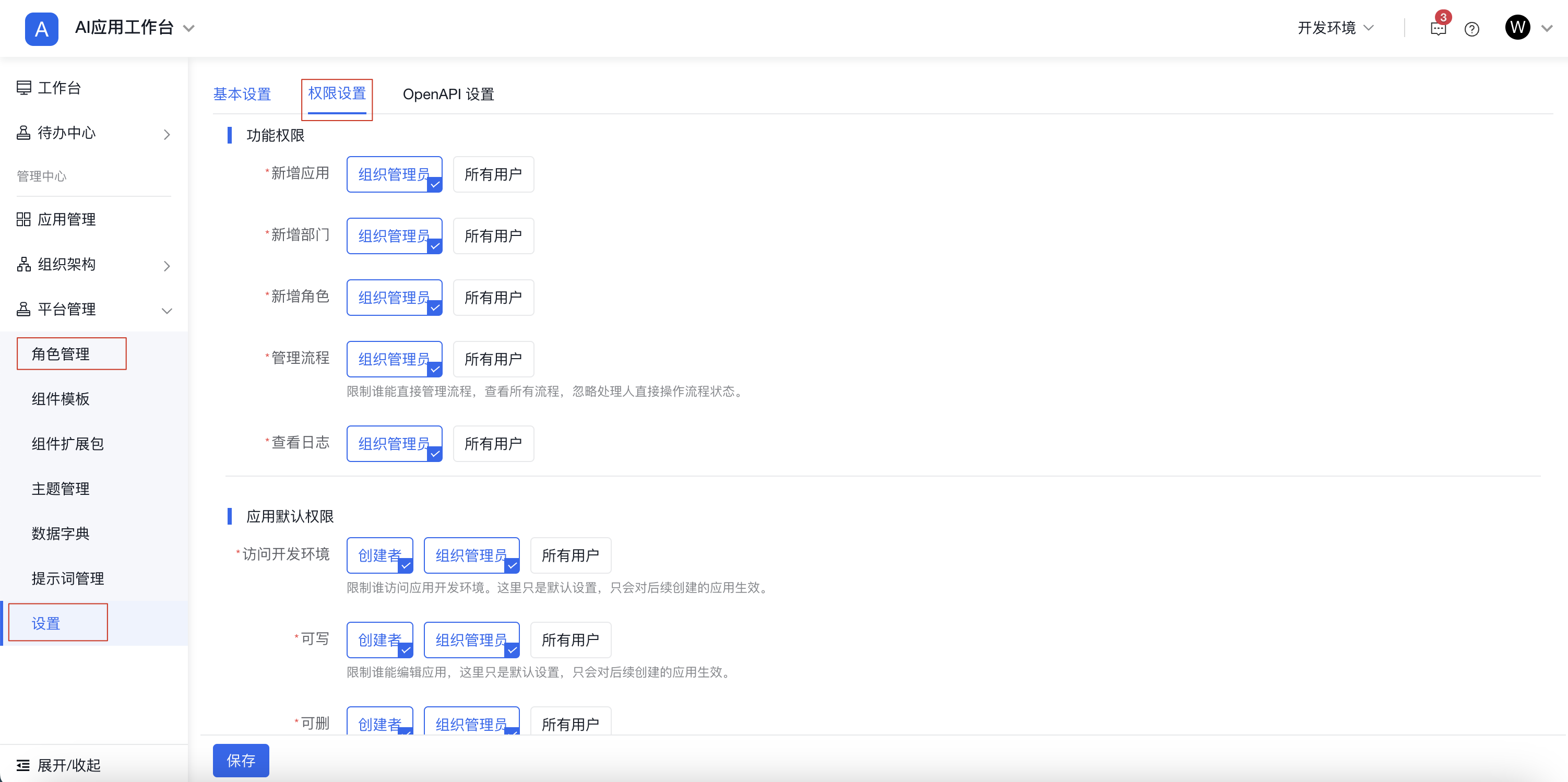This screenshot has width=1568, height=782.
Task: Toggle 组织管理员 for 管理流程
Action: [x=395, y=359]
